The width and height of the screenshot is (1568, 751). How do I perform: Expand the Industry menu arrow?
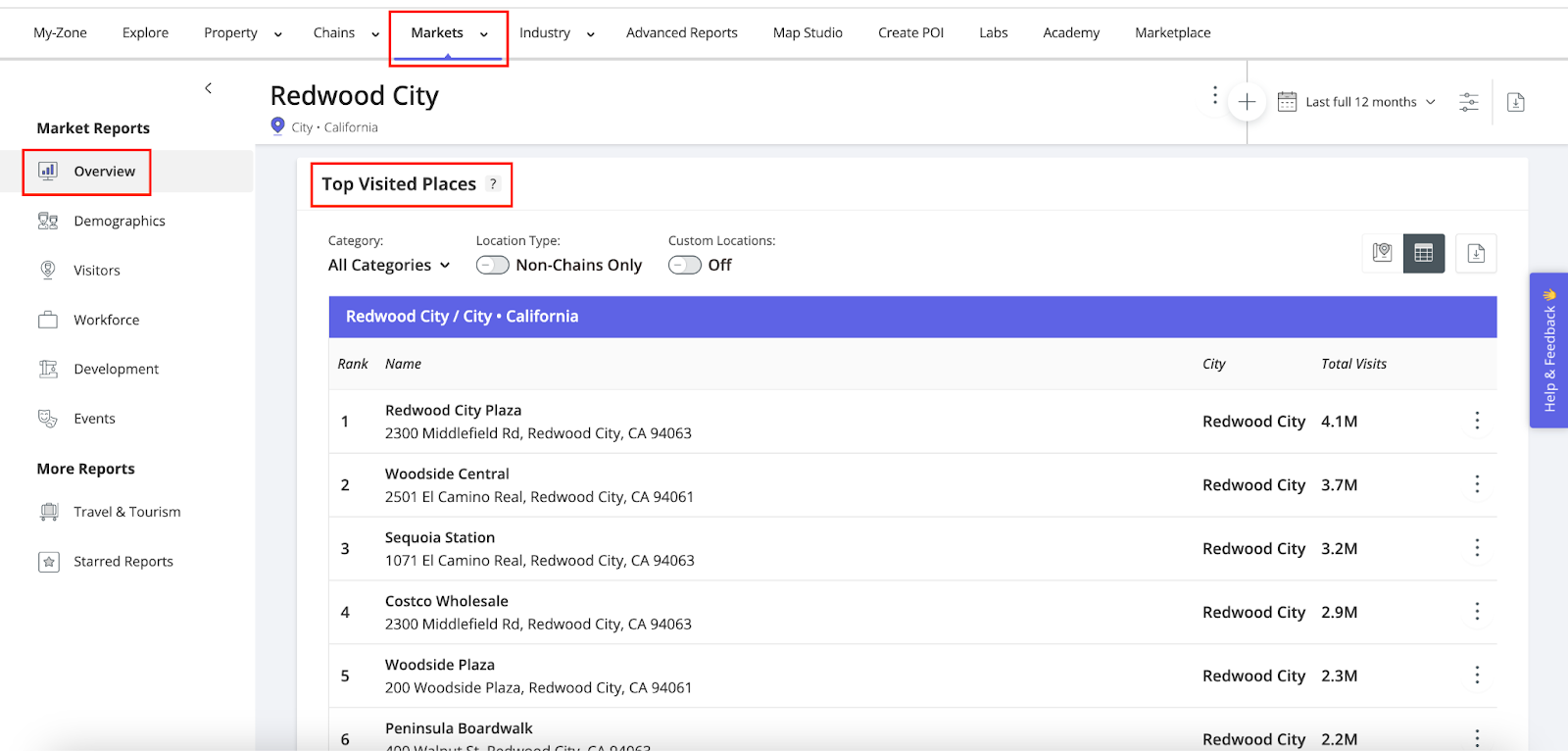[590, 34]
